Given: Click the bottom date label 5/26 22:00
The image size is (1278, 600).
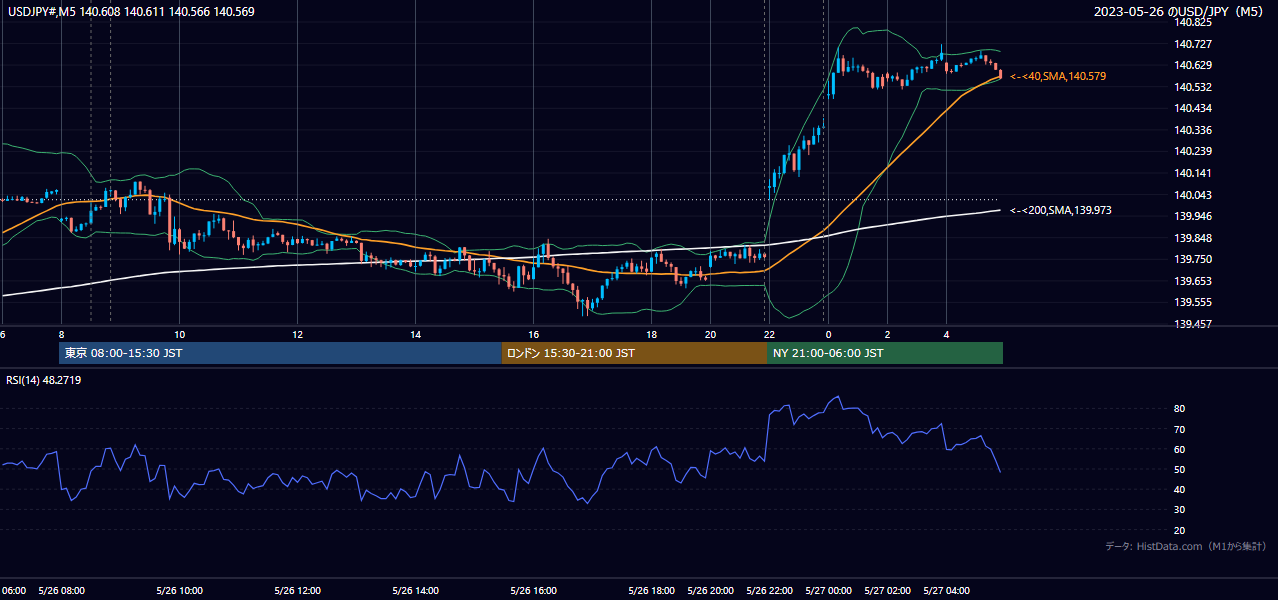Looking at the screenshot, I should (x=770, y=591).
